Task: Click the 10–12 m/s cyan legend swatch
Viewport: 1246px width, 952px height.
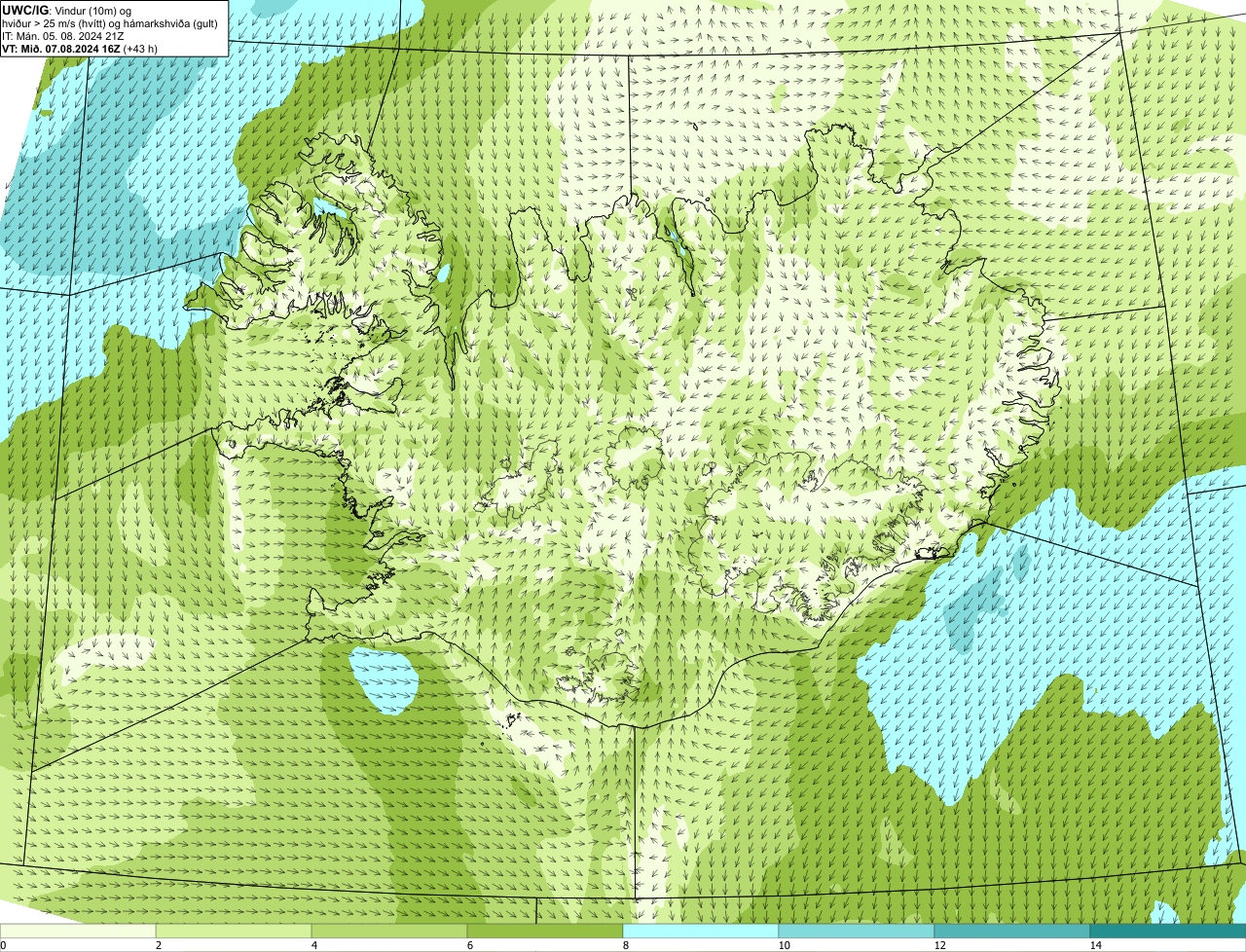Action: [857, 931]
